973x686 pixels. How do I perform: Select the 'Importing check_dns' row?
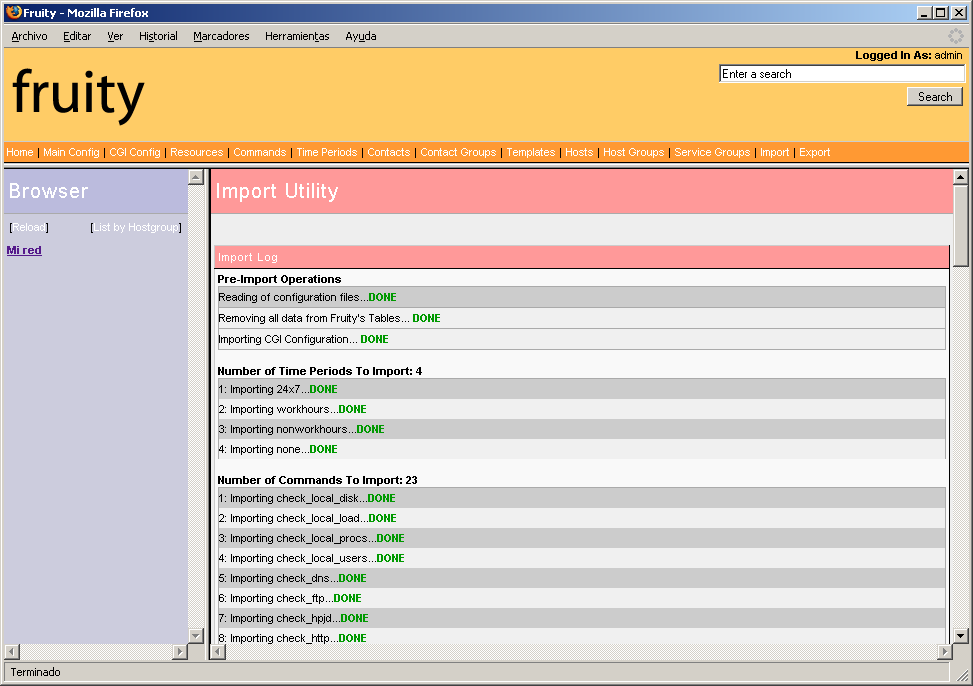[581, 577]
